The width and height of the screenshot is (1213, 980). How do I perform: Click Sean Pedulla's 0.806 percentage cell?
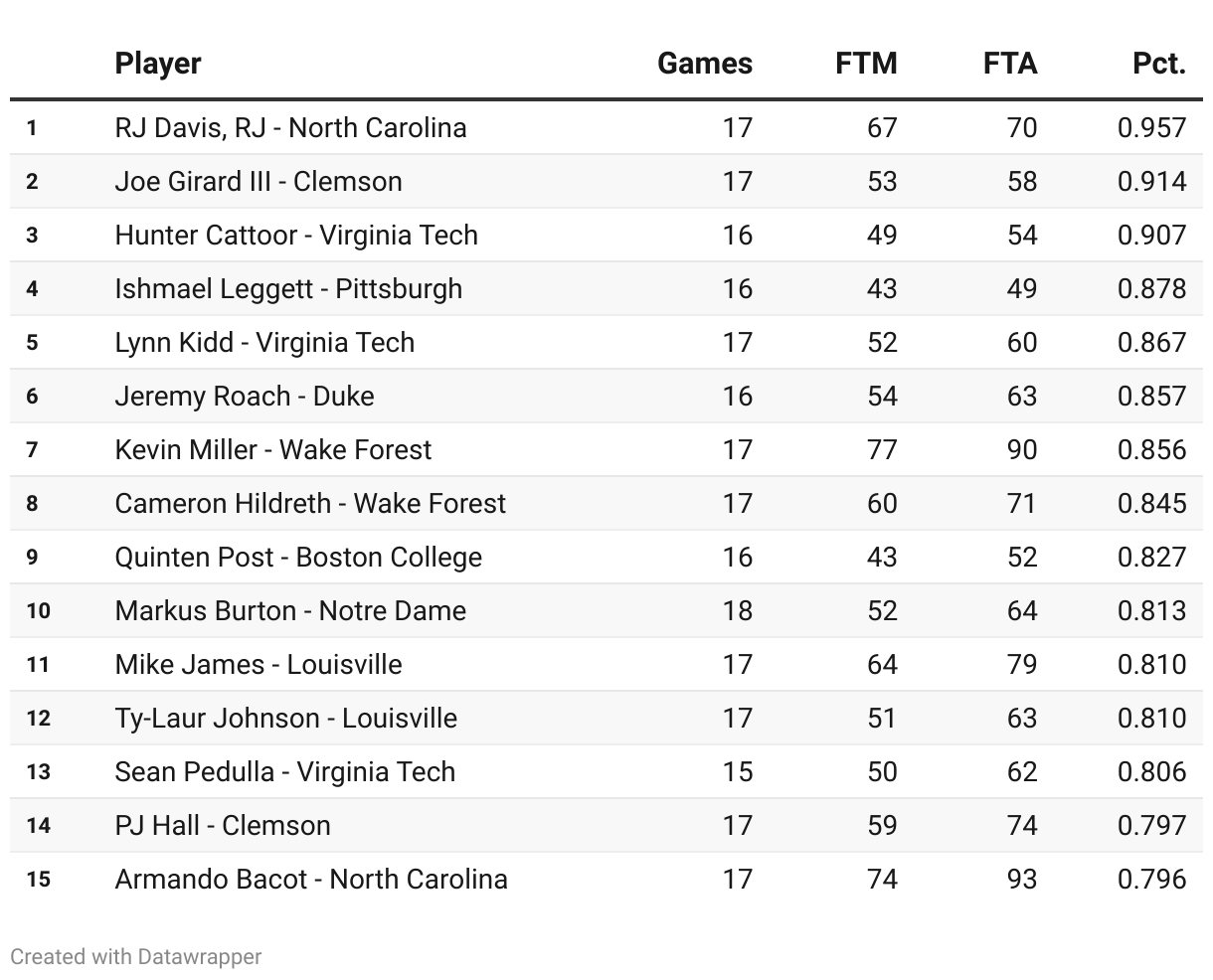tap(1151, 772)
